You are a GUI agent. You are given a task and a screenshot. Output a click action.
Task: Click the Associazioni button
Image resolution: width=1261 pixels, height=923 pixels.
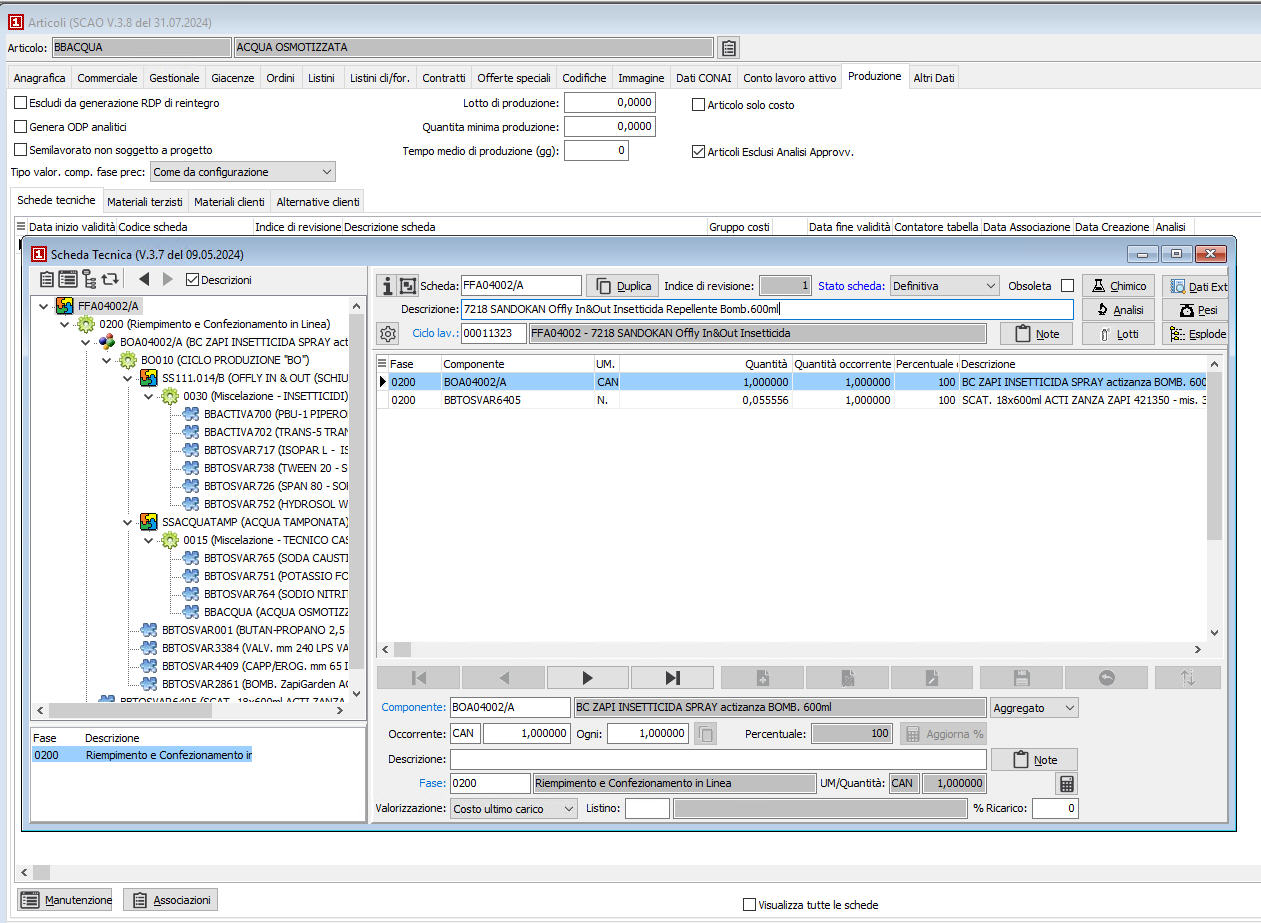pyautogui.click(x=170, y=900)
